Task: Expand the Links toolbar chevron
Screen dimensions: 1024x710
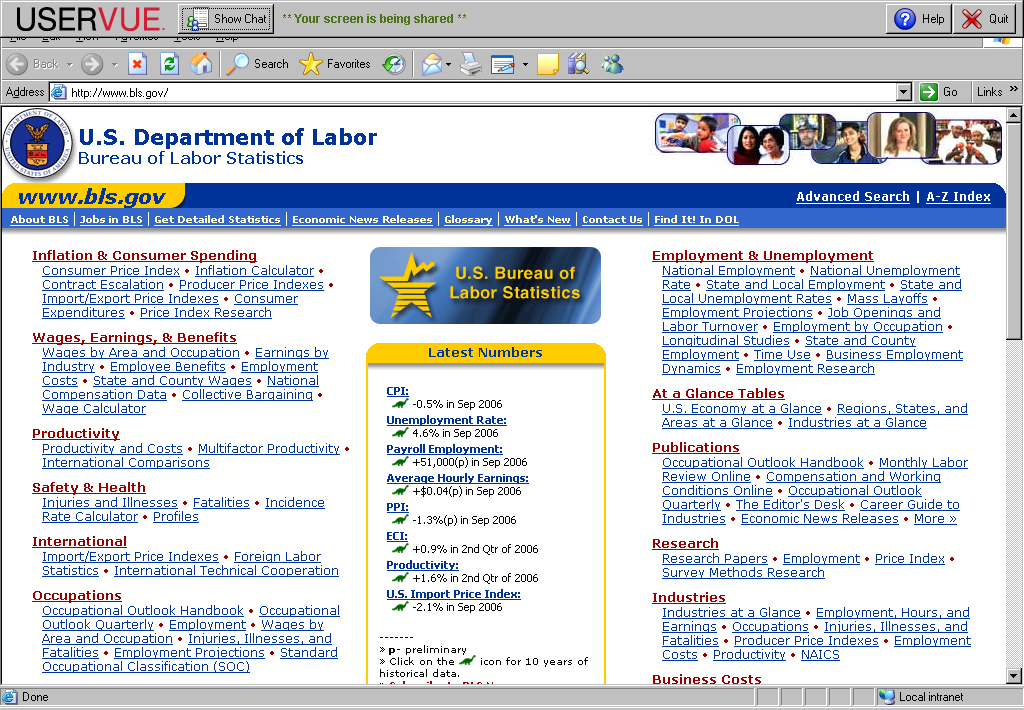Action: pyautogui.click(x=1014, y=89)
